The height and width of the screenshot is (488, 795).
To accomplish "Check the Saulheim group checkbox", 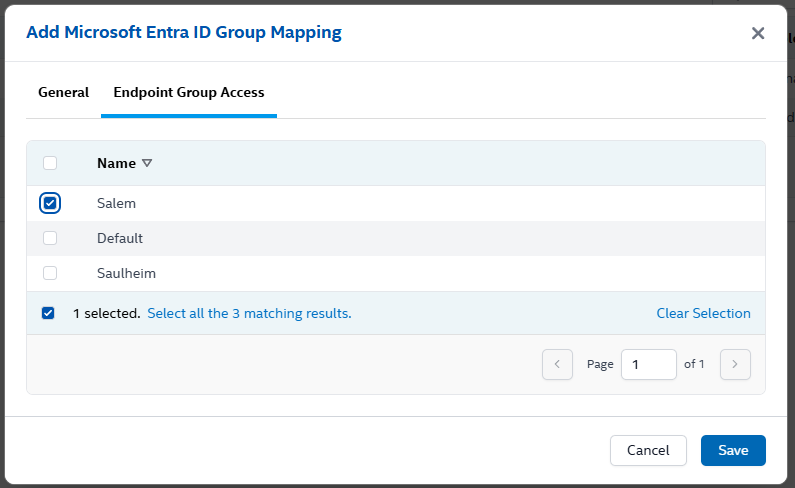I will (50, 273).
